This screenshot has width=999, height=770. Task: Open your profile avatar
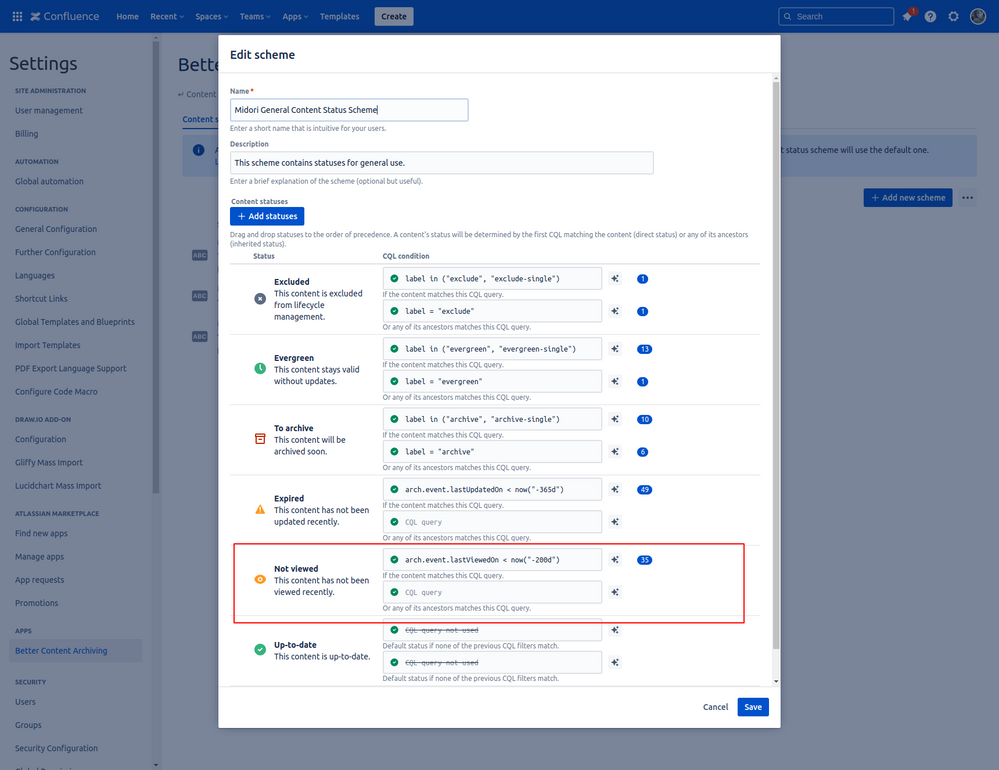(978, 16)
